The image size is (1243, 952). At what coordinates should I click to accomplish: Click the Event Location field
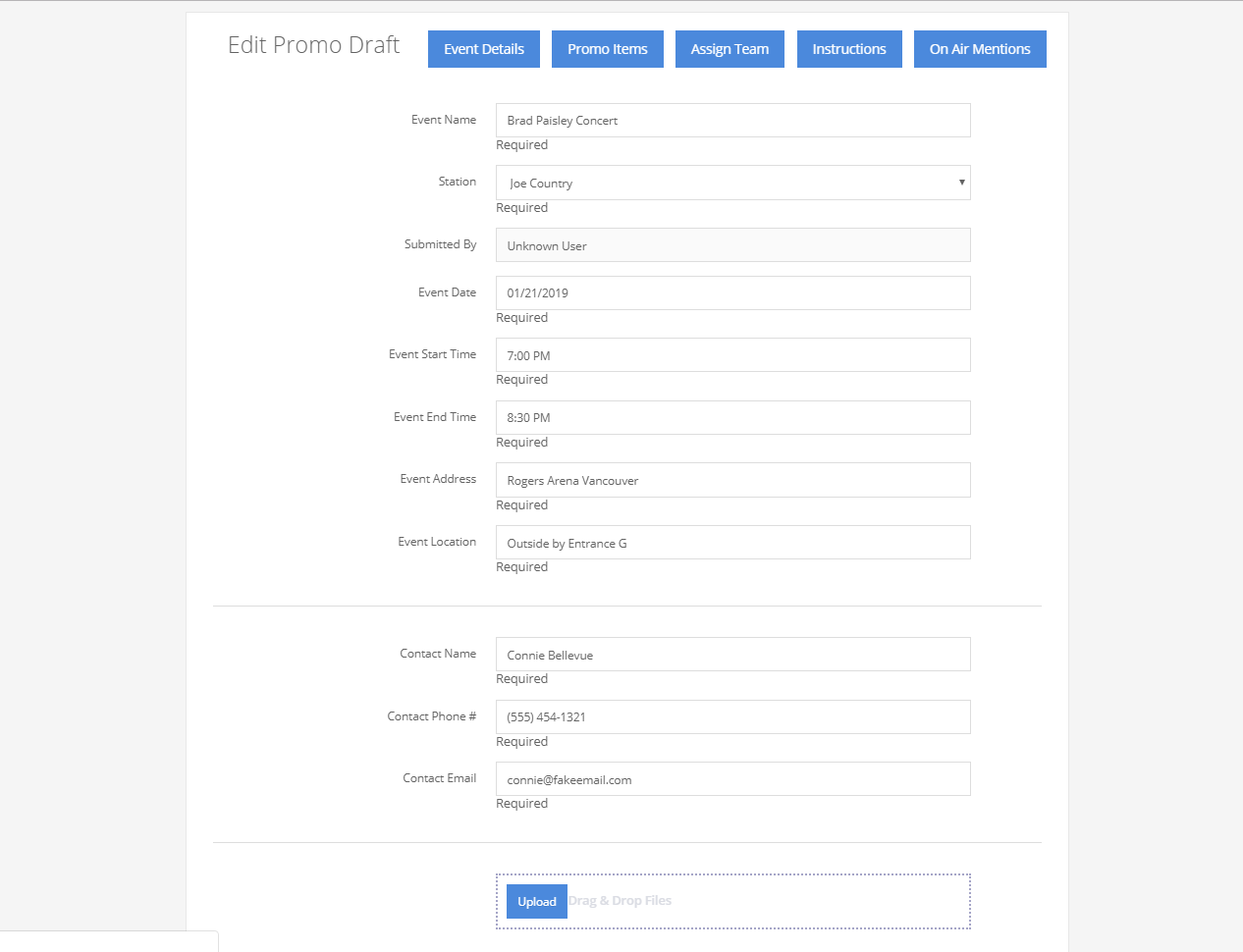[x=732, y=543]
